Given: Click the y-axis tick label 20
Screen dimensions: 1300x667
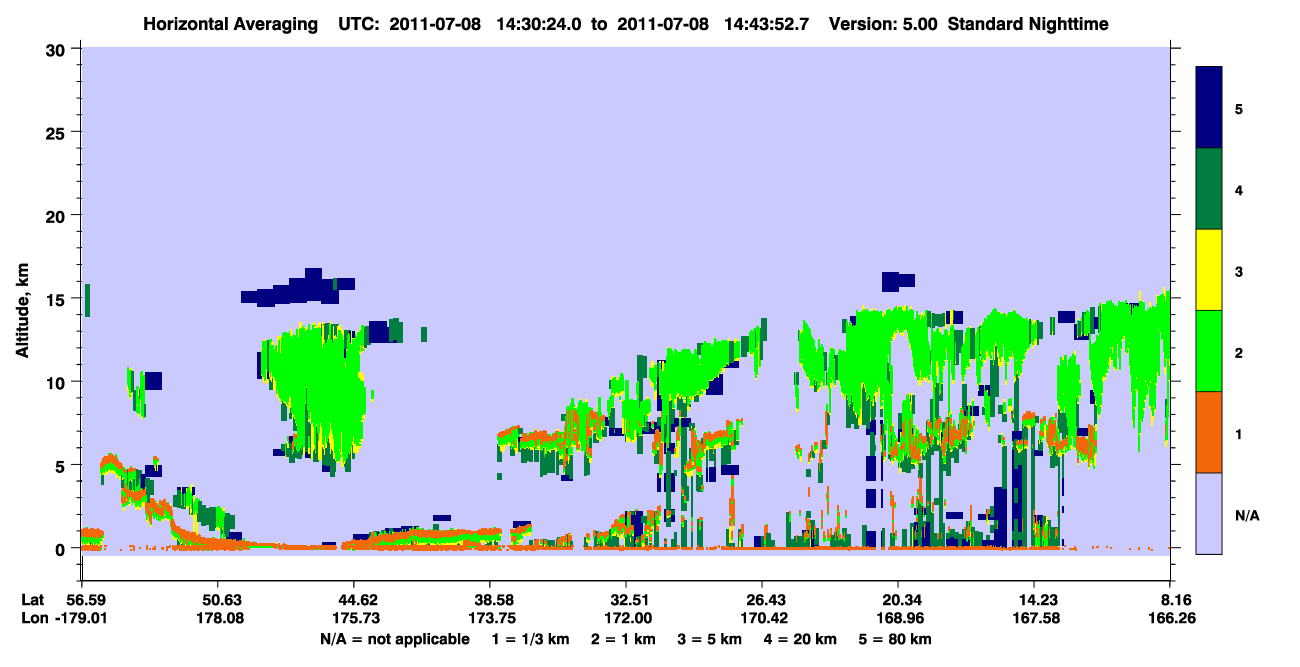Looking at the screenshot, I should tap(58, 216).
